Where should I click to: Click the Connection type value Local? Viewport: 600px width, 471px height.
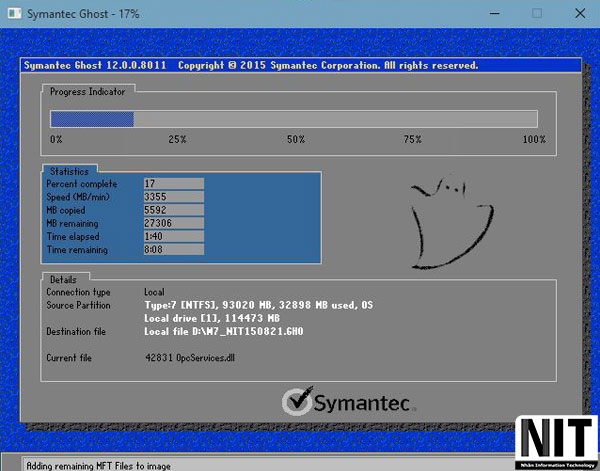[x=154, y=292]
